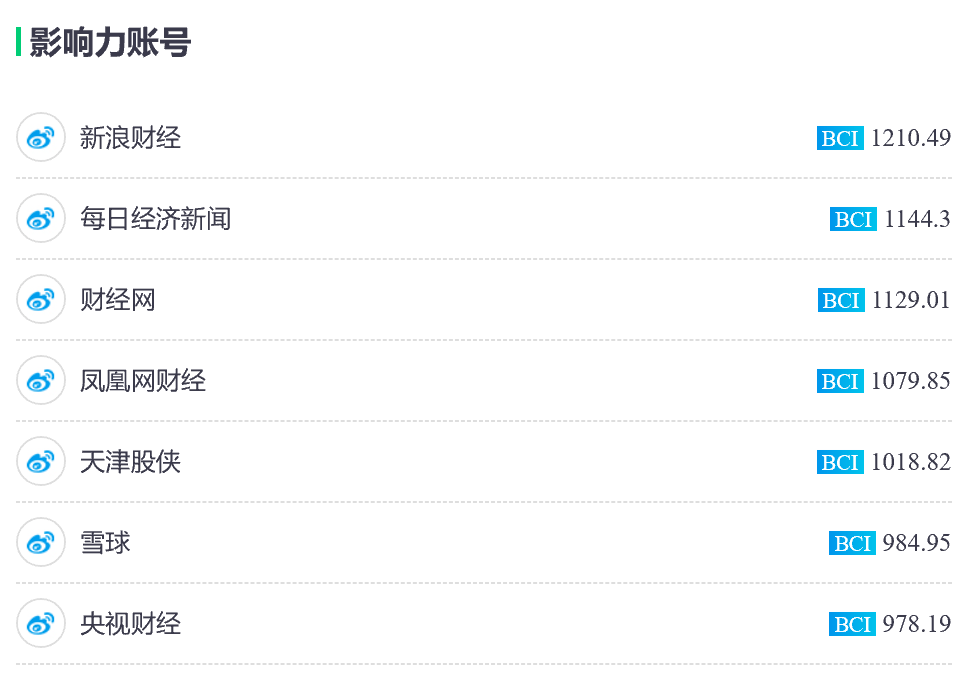
Task: Open the 天津股侠 account link
Action: pos(130,462)
